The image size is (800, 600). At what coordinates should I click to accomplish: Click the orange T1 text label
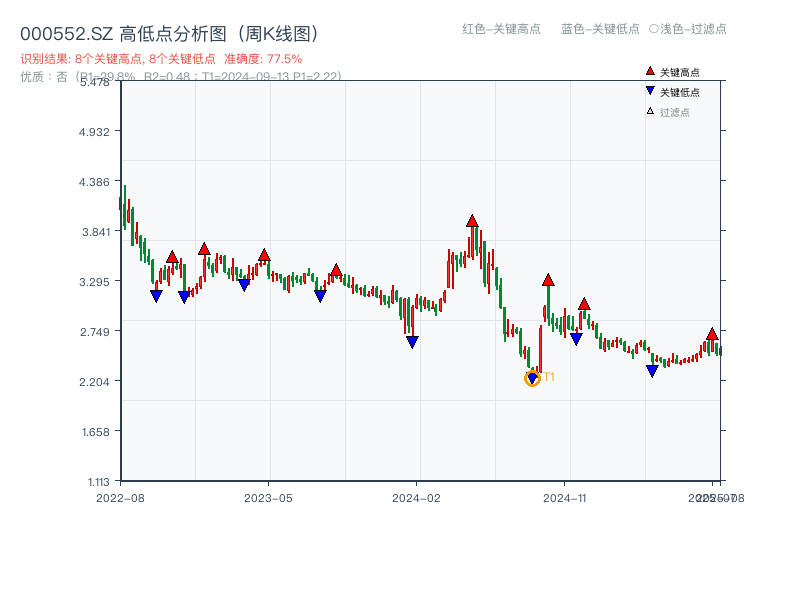pyautogui.click(x=549, y=377)
